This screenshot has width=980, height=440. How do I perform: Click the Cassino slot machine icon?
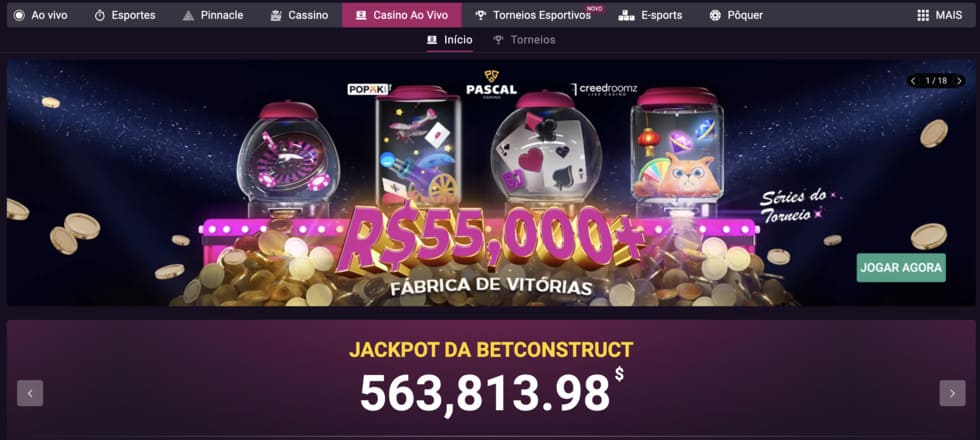[276, 16]
